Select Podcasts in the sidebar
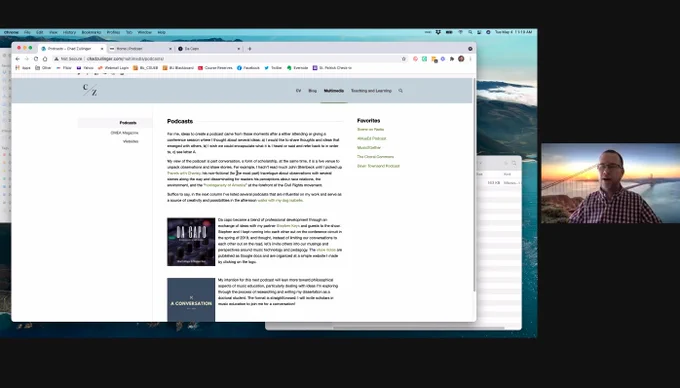The width and height of the screenshot is (680, 388). click(128, 123)
